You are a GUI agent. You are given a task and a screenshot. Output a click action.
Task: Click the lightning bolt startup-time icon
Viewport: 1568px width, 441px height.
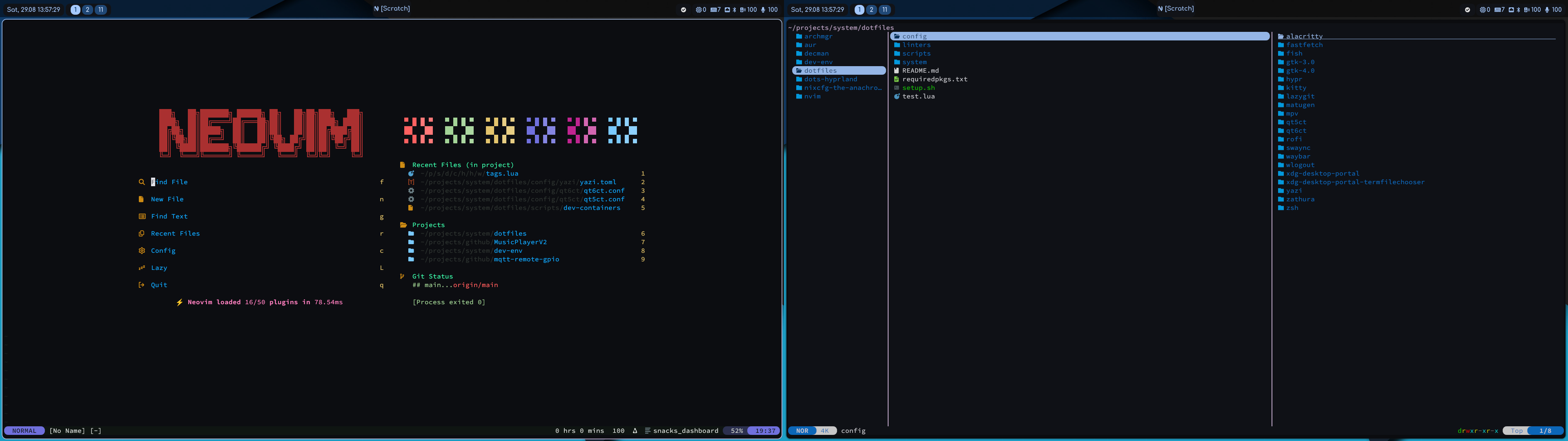click(x=180, y=302)
